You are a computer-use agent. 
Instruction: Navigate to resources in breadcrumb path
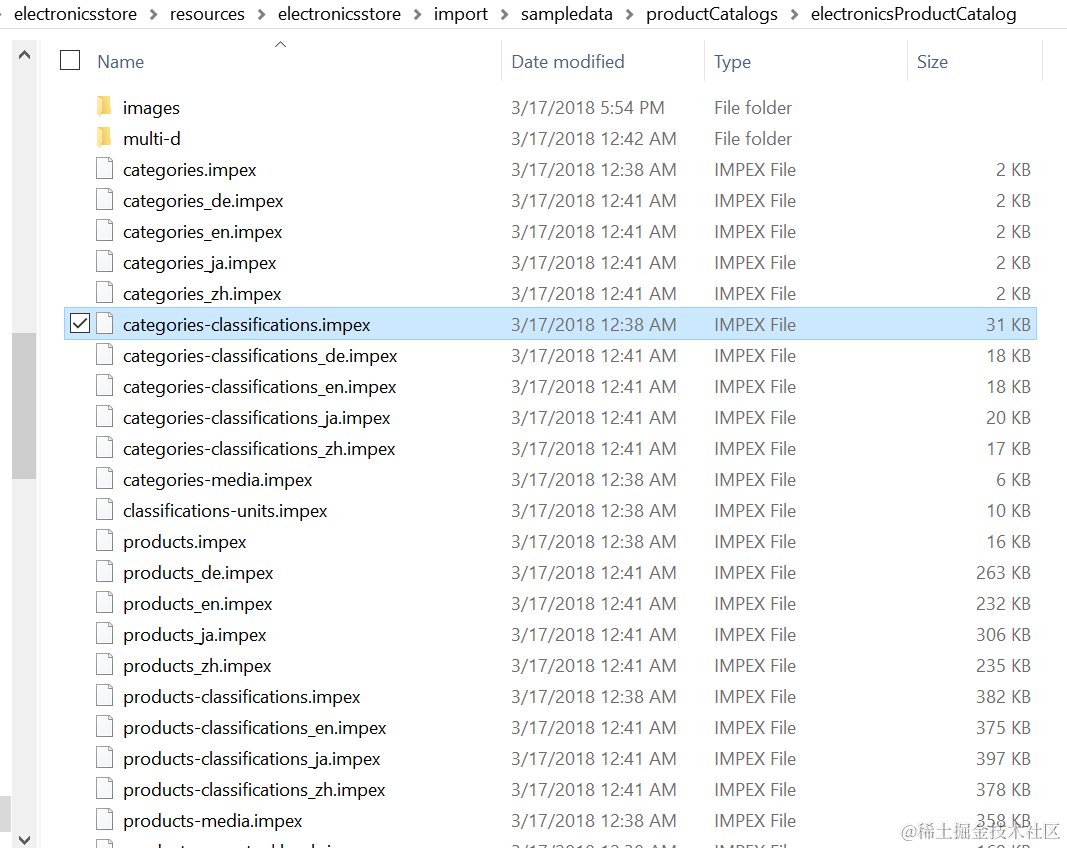tap(207, 14)
